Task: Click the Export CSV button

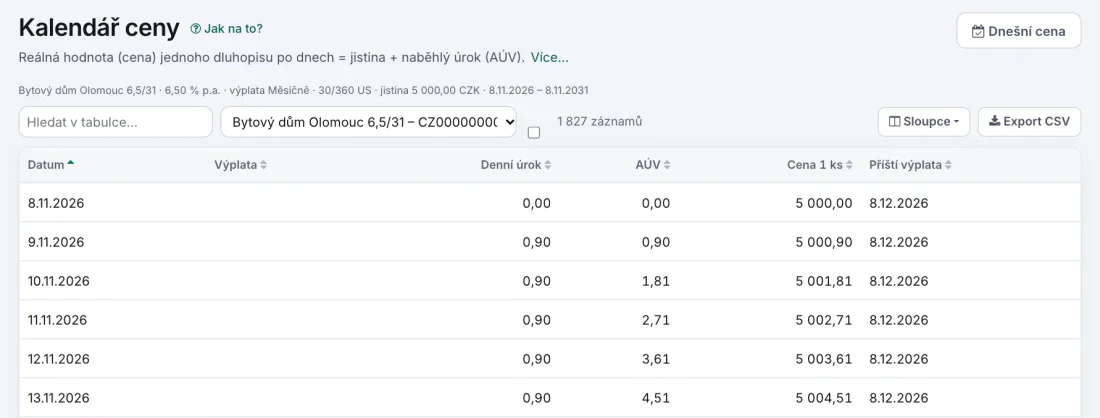Action: pos(1029,121)
